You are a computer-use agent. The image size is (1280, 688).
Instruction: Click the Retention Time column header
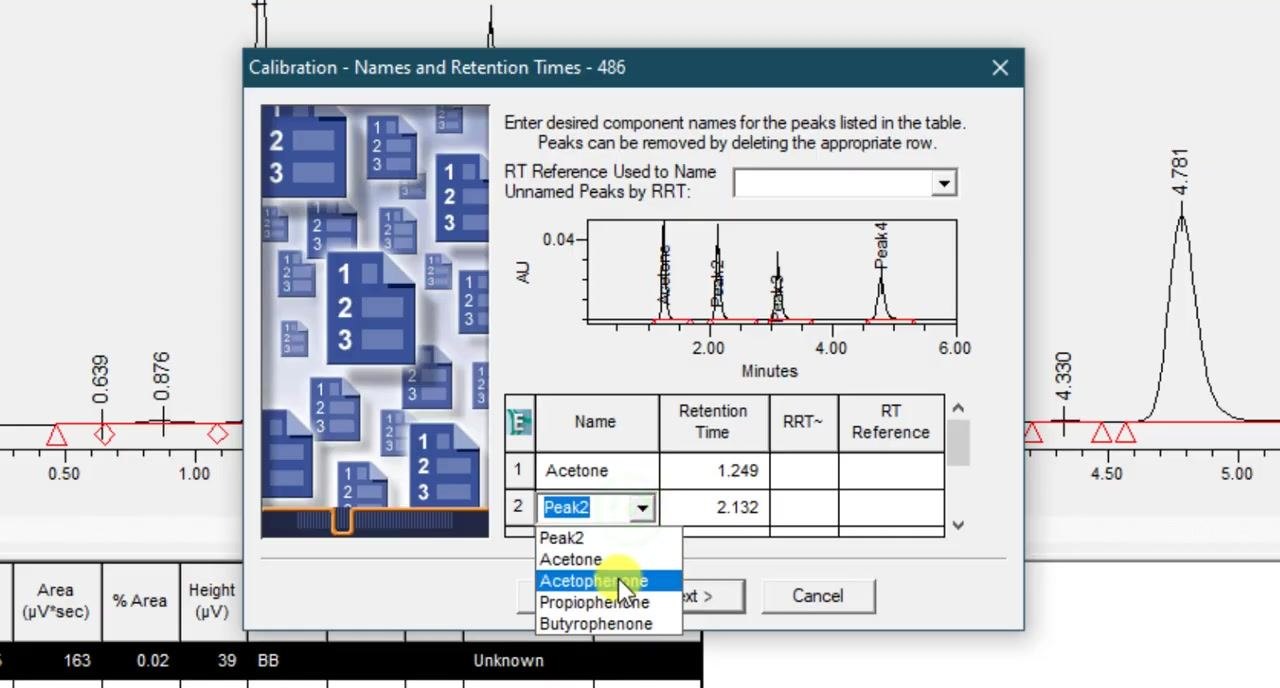[x=714, y=422]
